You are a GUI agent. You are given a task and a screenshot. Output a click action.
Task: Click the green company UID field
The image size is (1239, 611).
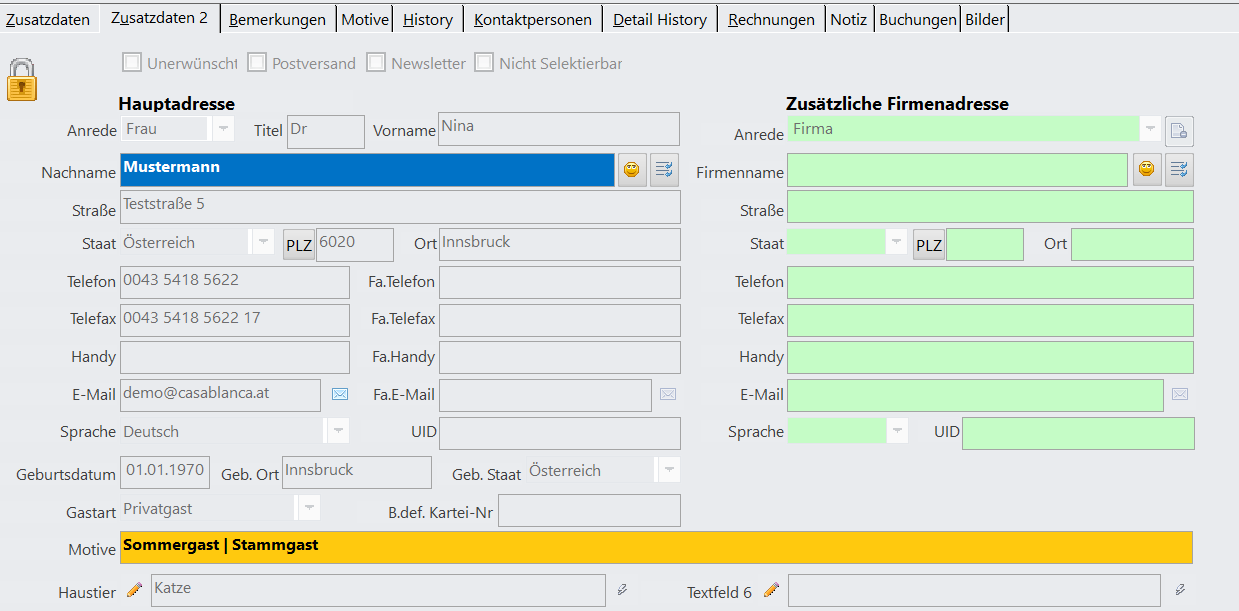click(1078, 433)
